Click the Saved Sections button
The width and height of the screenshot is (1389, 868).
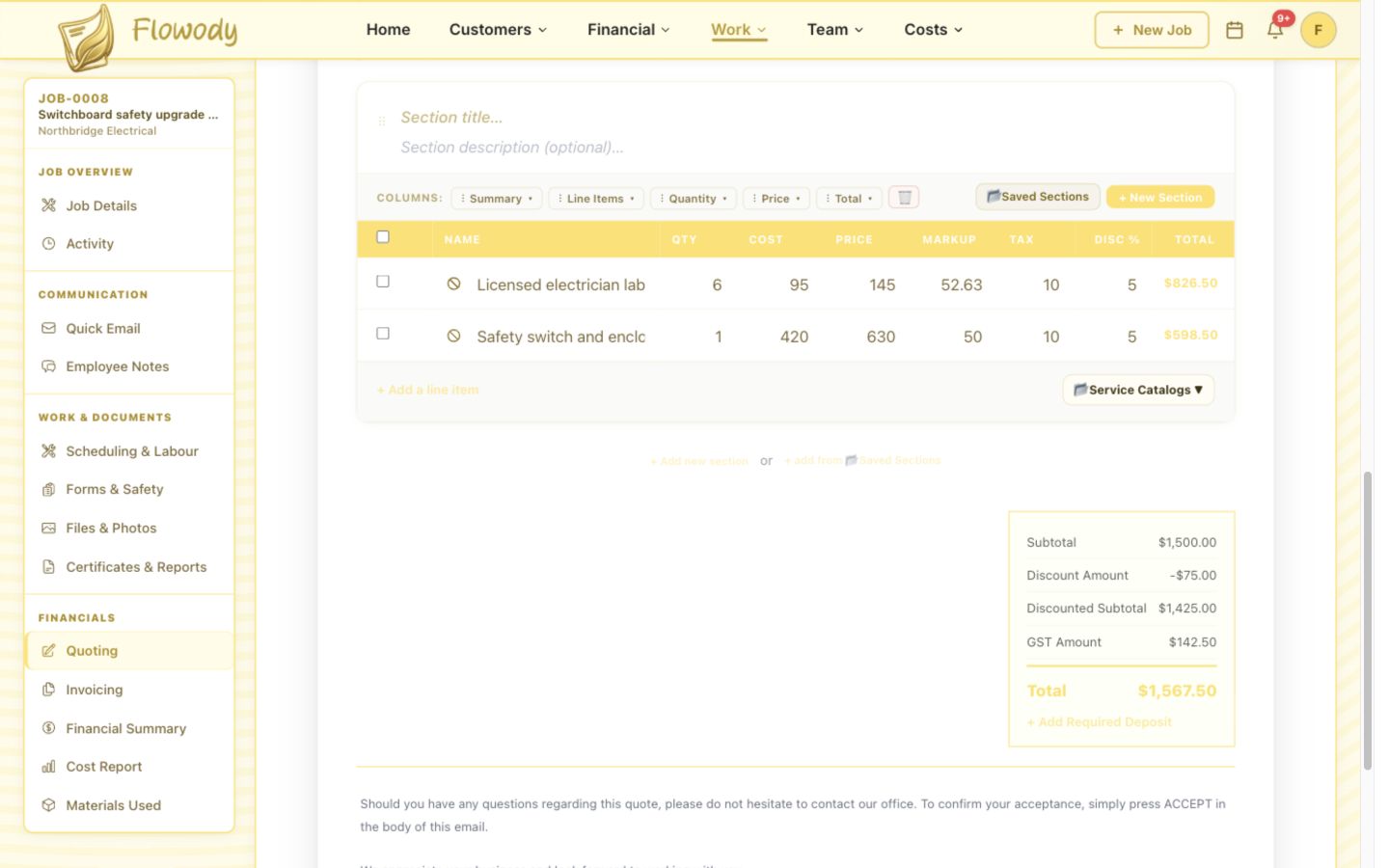coord(1038,197)
